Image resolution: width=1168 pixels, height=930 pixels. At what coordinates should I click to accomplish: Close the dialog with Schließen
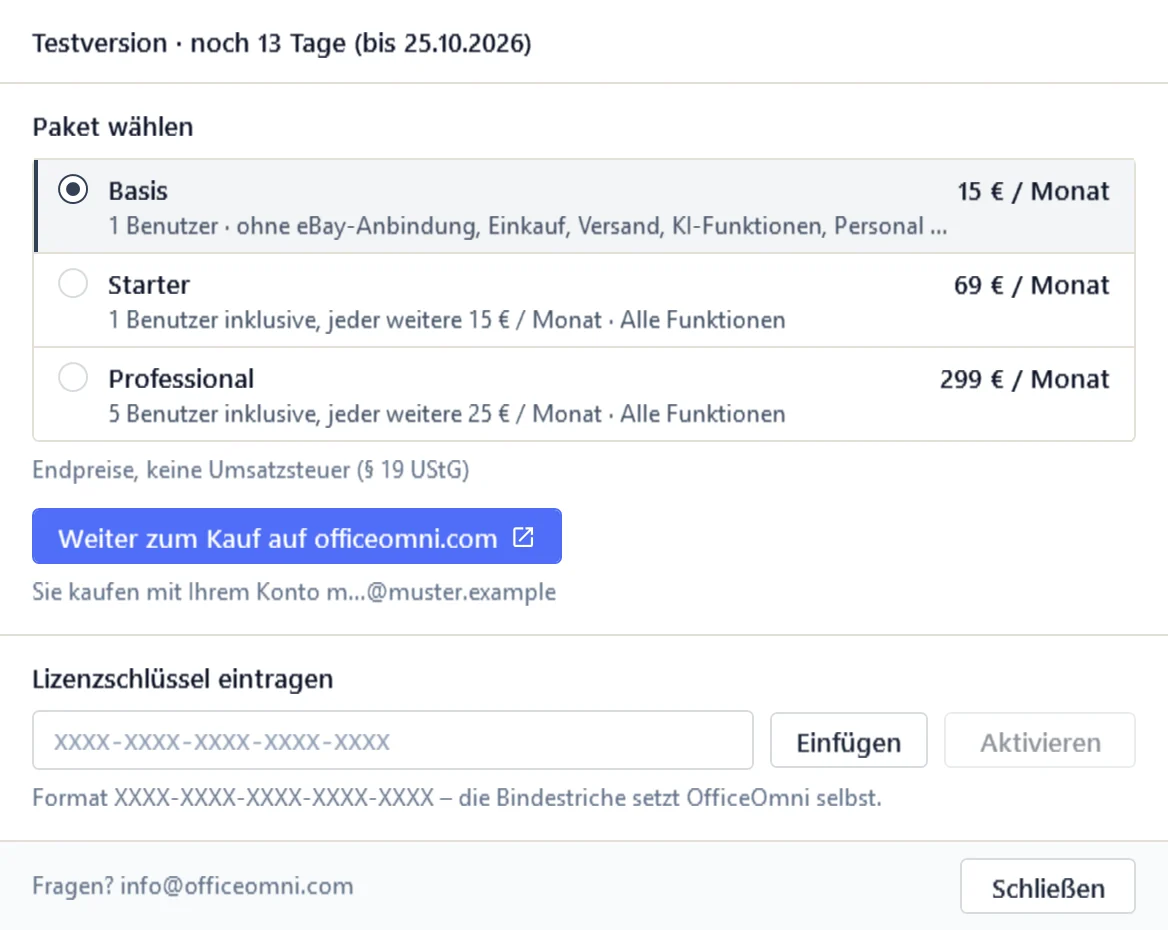tap(1047, 887)
